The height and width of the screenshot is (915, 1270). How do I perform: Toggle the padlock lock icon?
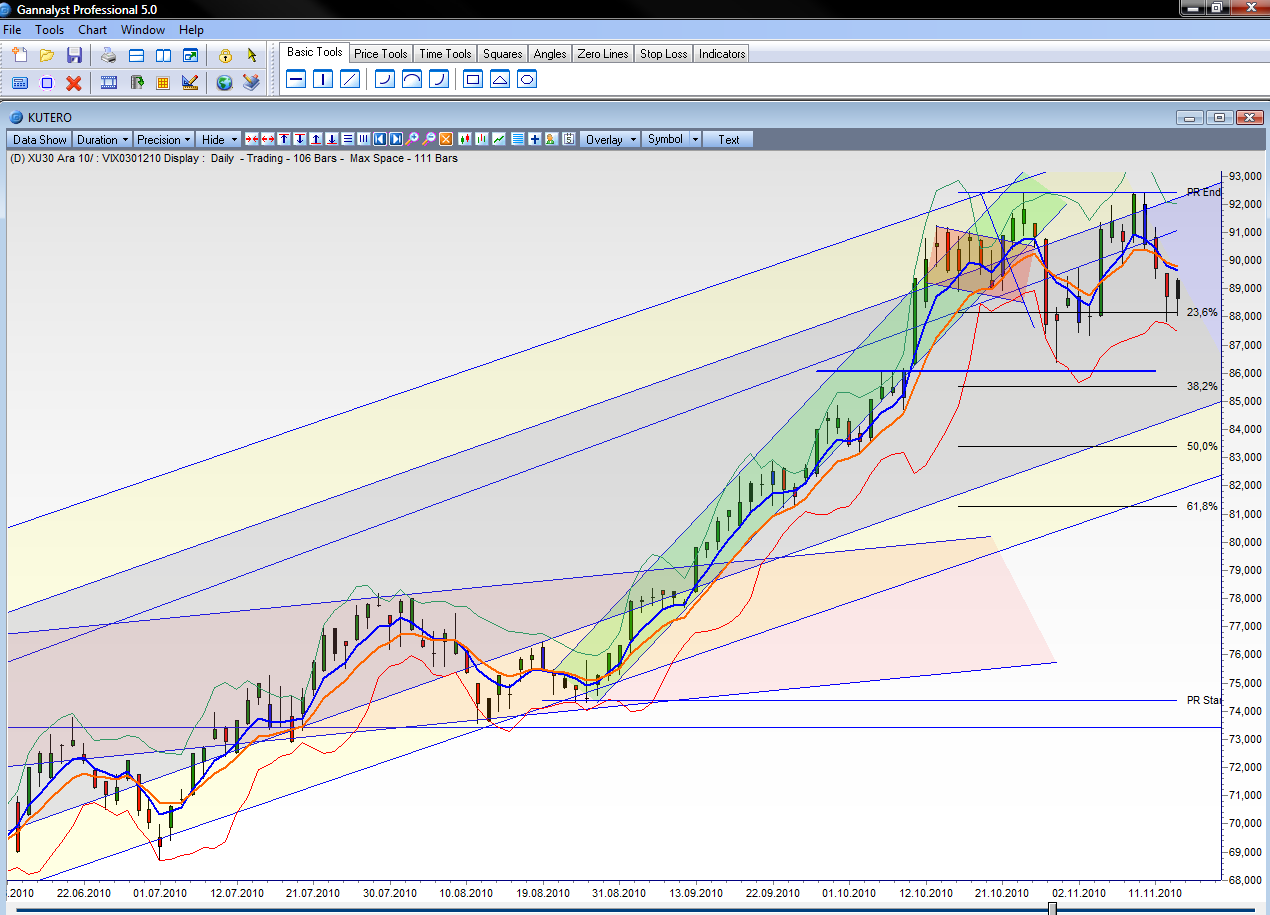coord(225,55)
